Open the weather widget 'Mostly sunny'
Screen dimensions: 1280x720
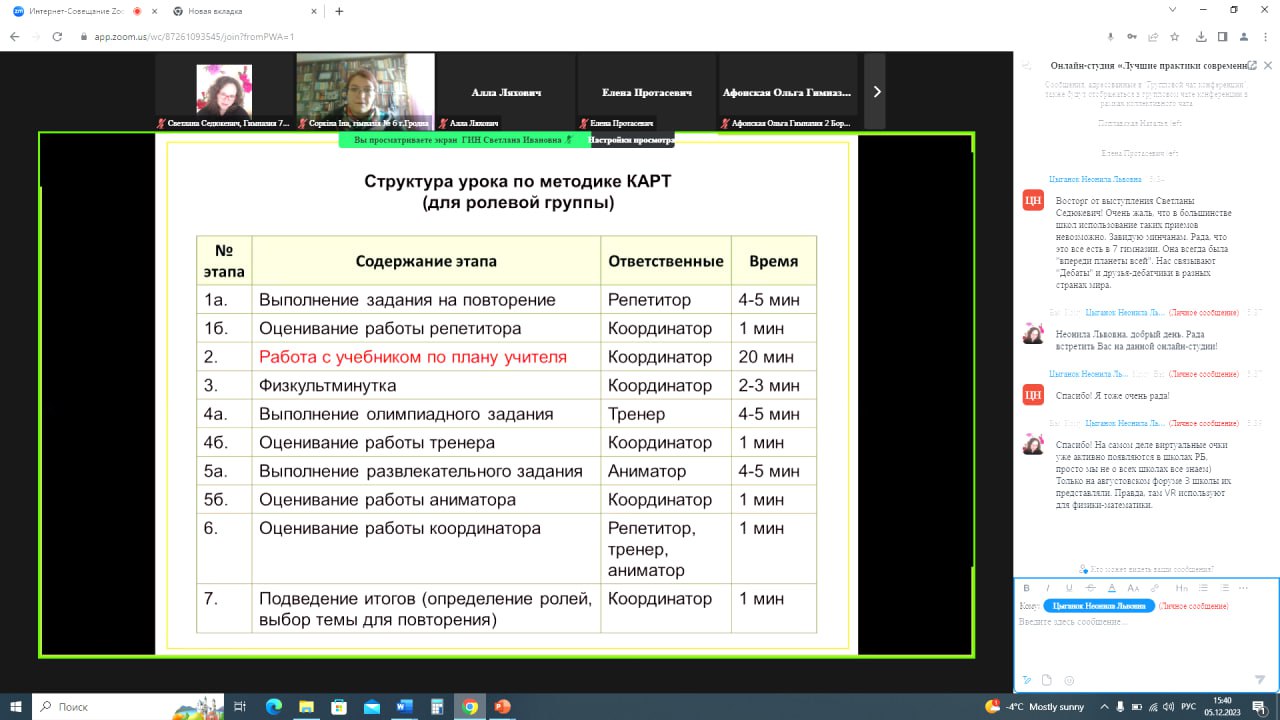(x=1034, y=706)
